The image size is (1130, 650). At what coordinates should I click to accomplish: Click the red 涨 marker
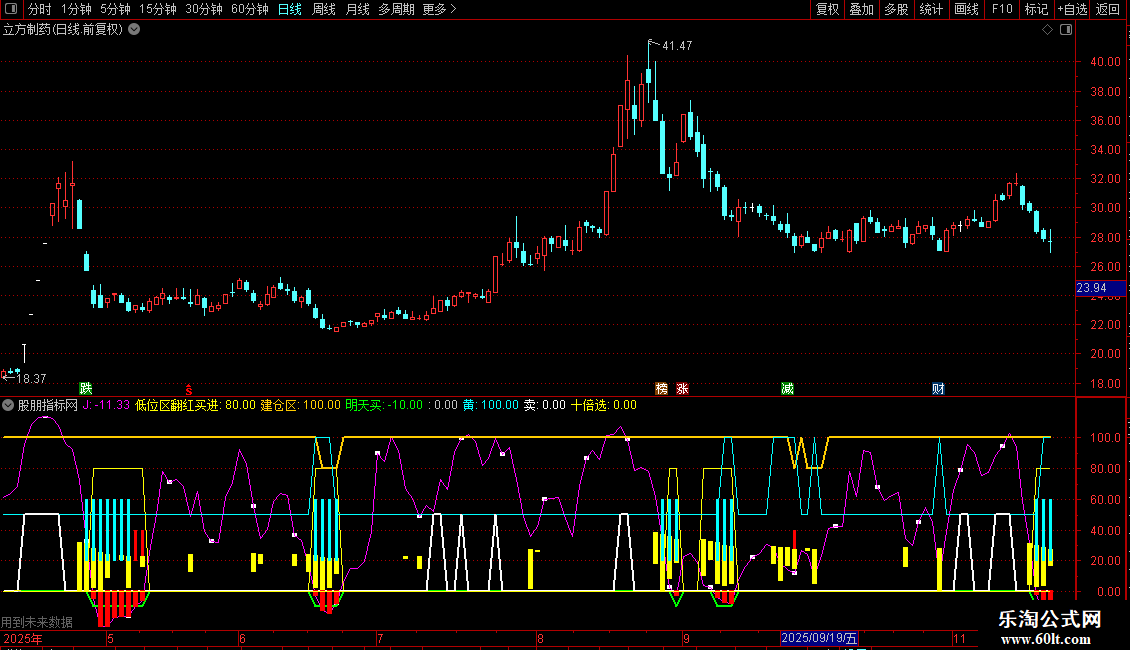tap(682, 388)
